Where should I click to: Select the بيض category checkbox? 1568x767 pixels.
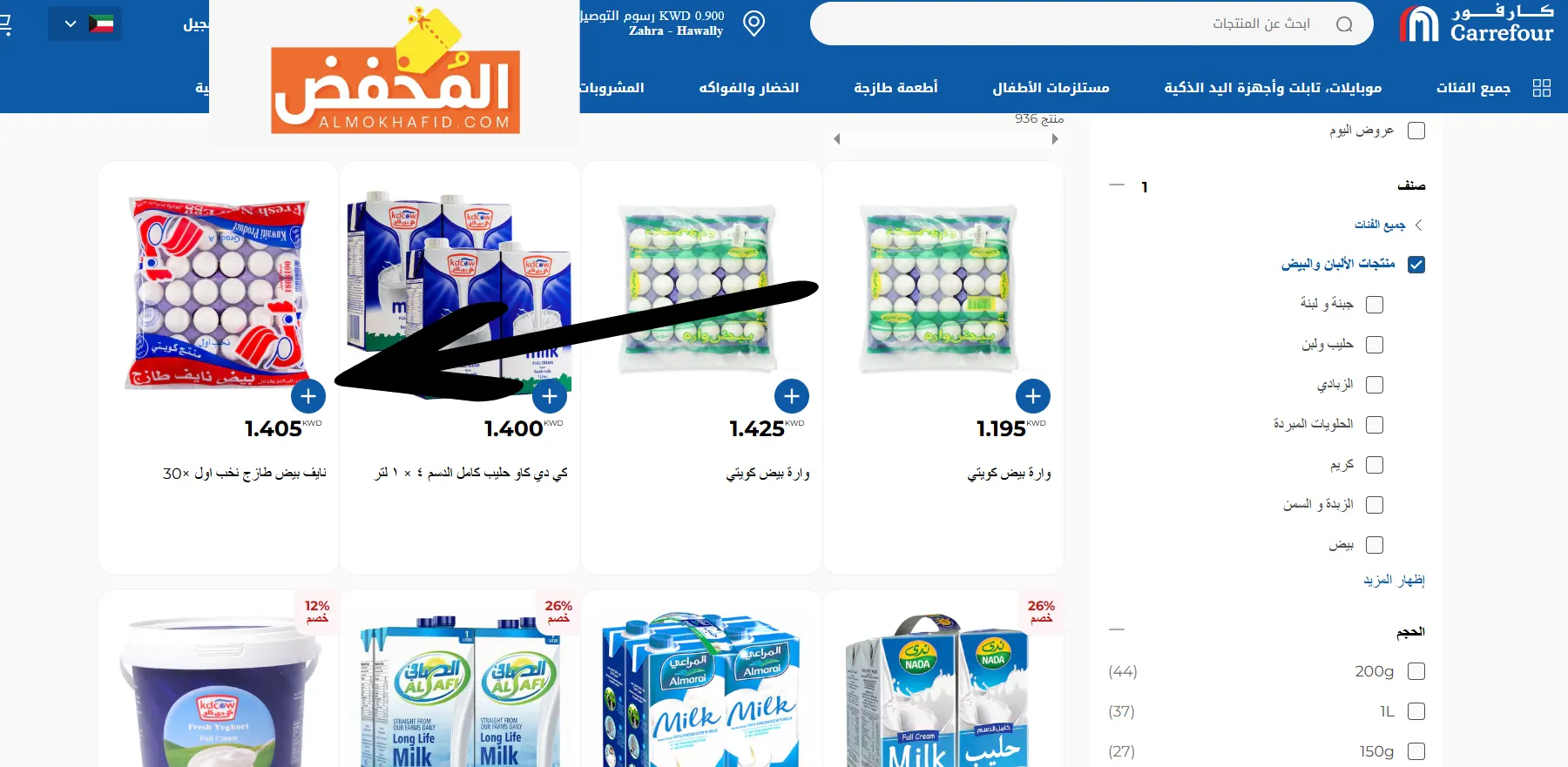click(x=1375, y=545)
